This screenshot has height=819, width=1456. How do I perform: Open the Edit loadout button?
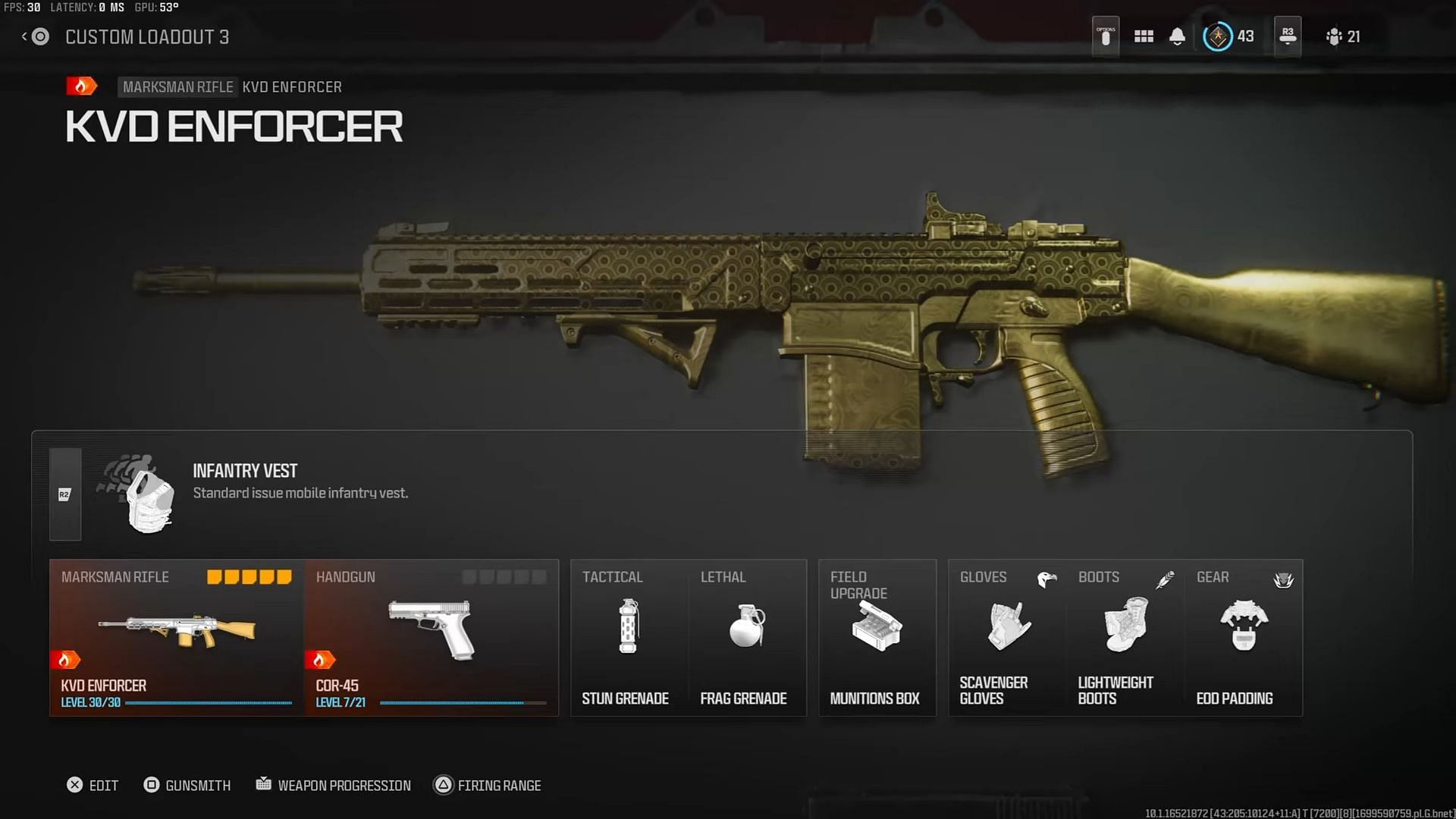coord(90,785)
